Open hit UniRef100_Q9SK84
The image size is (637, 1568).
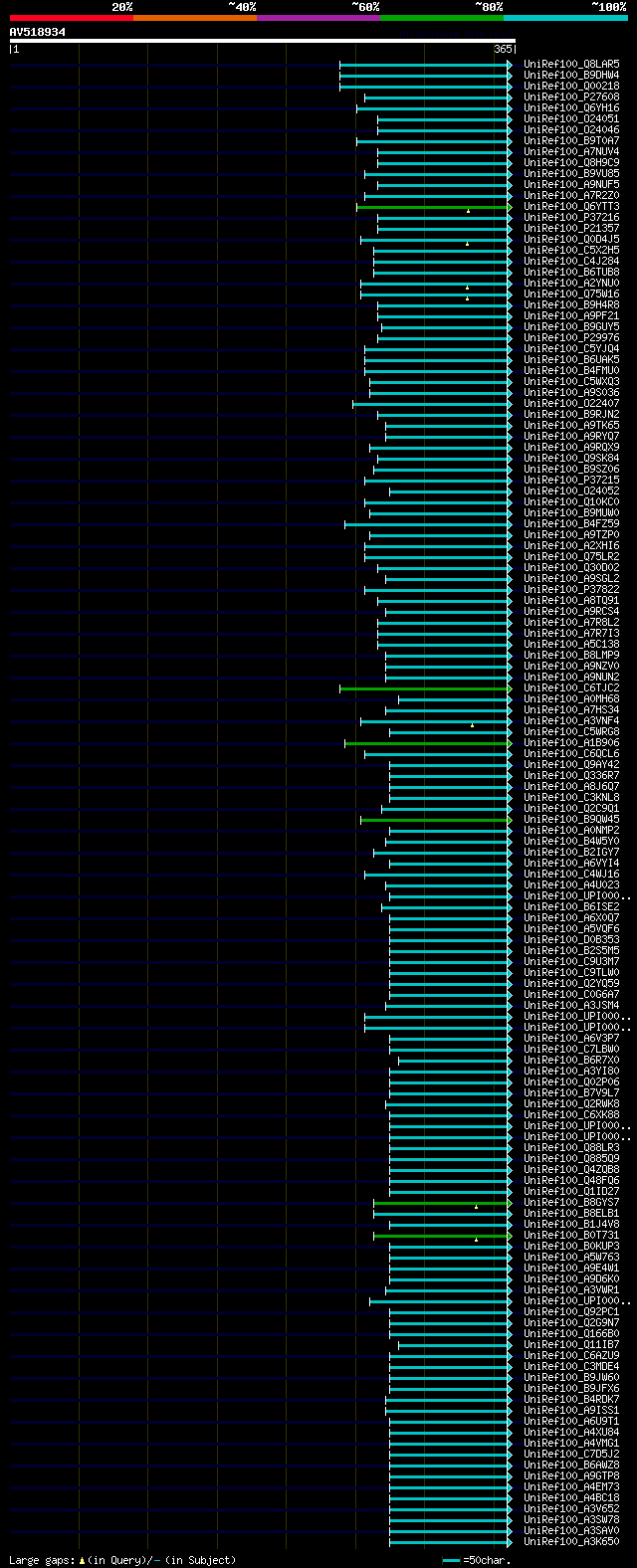coord(571,458)
